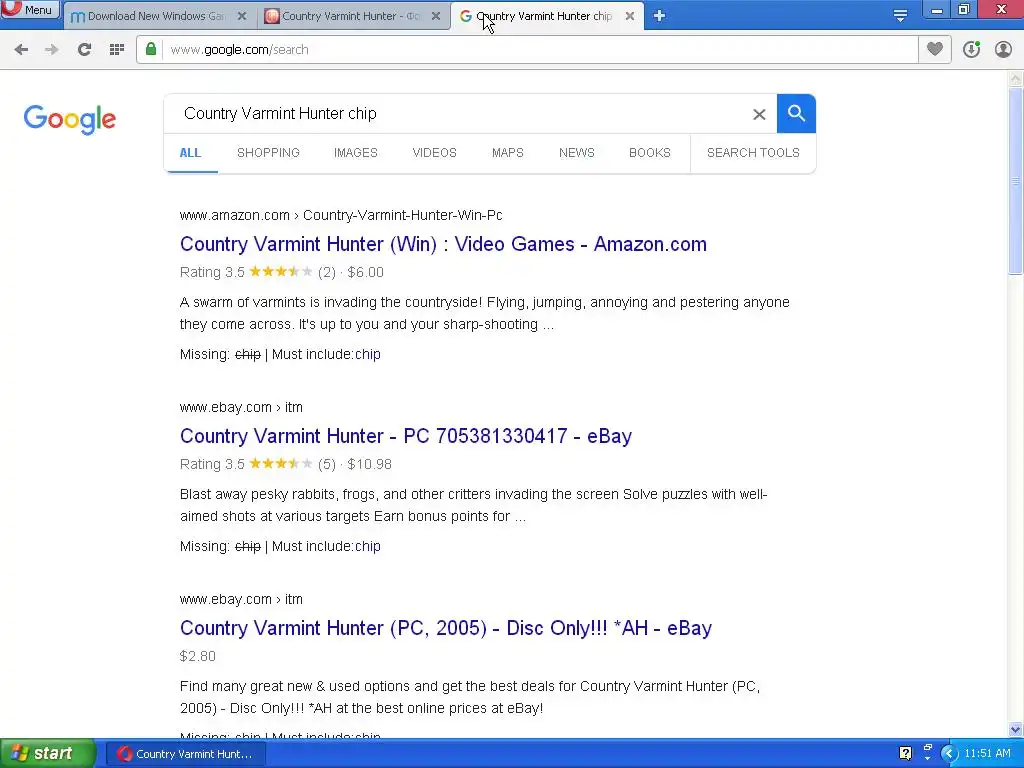The image size is (1024, 768).
Task: Select the ALL results tab
Action: pos(190,153)
